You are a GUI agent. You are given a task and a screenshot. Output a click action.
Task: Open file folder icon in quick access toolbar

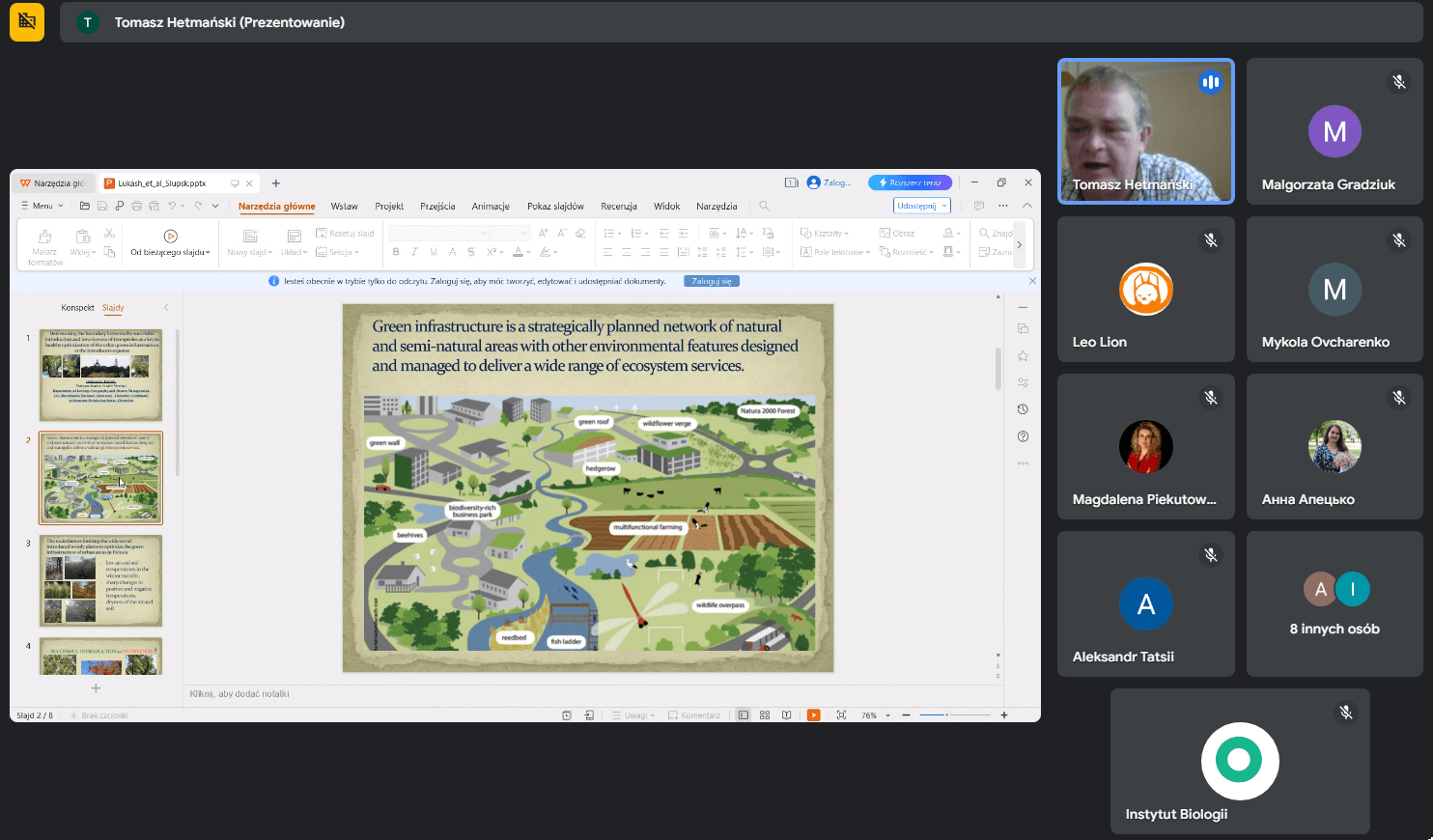(85, 206)
